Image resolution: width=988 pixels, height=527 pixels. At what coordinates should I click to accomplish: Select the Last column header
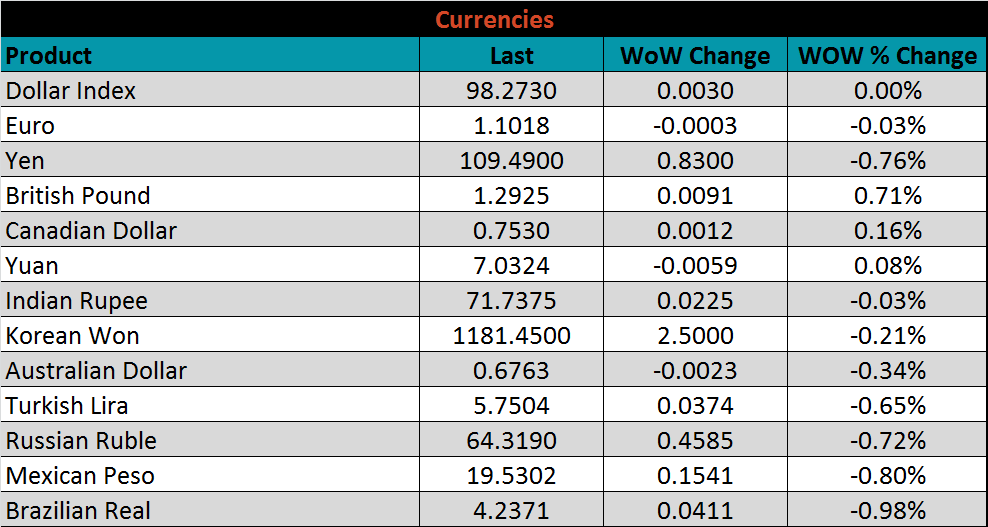[x=511, y=56]
